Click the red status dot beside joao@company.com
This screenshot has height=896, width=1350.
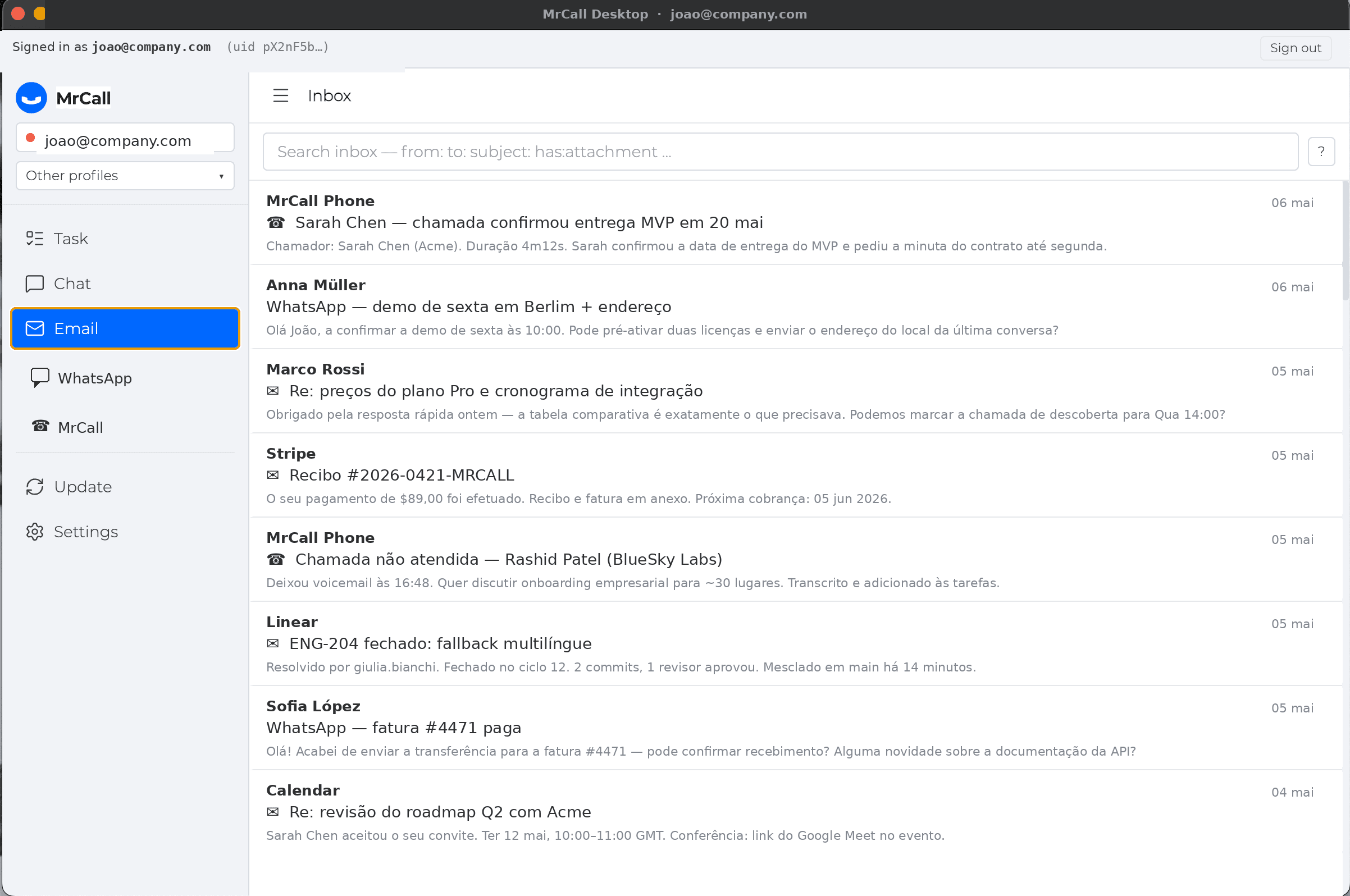tap(31, 138)
